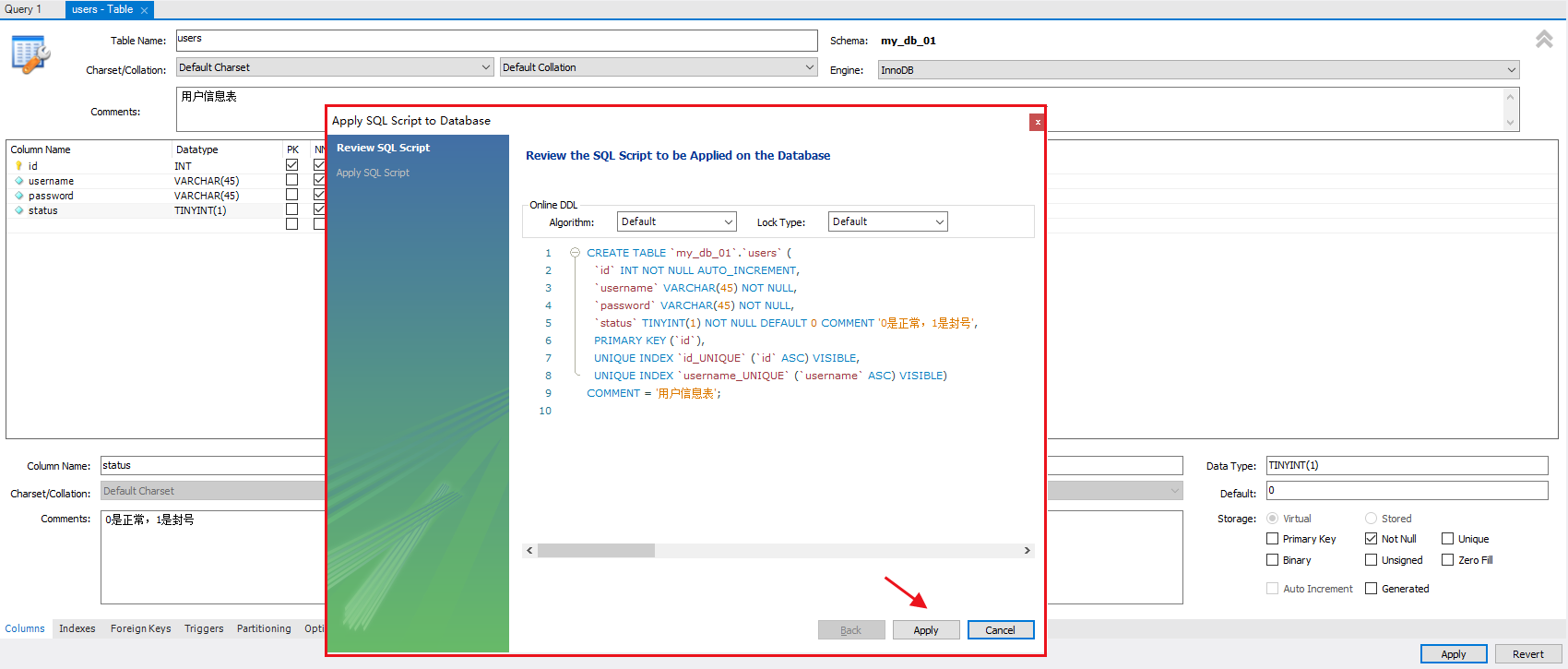Toggle PK checkbox for the status row

pyautogui.click(x=291, y=209)
